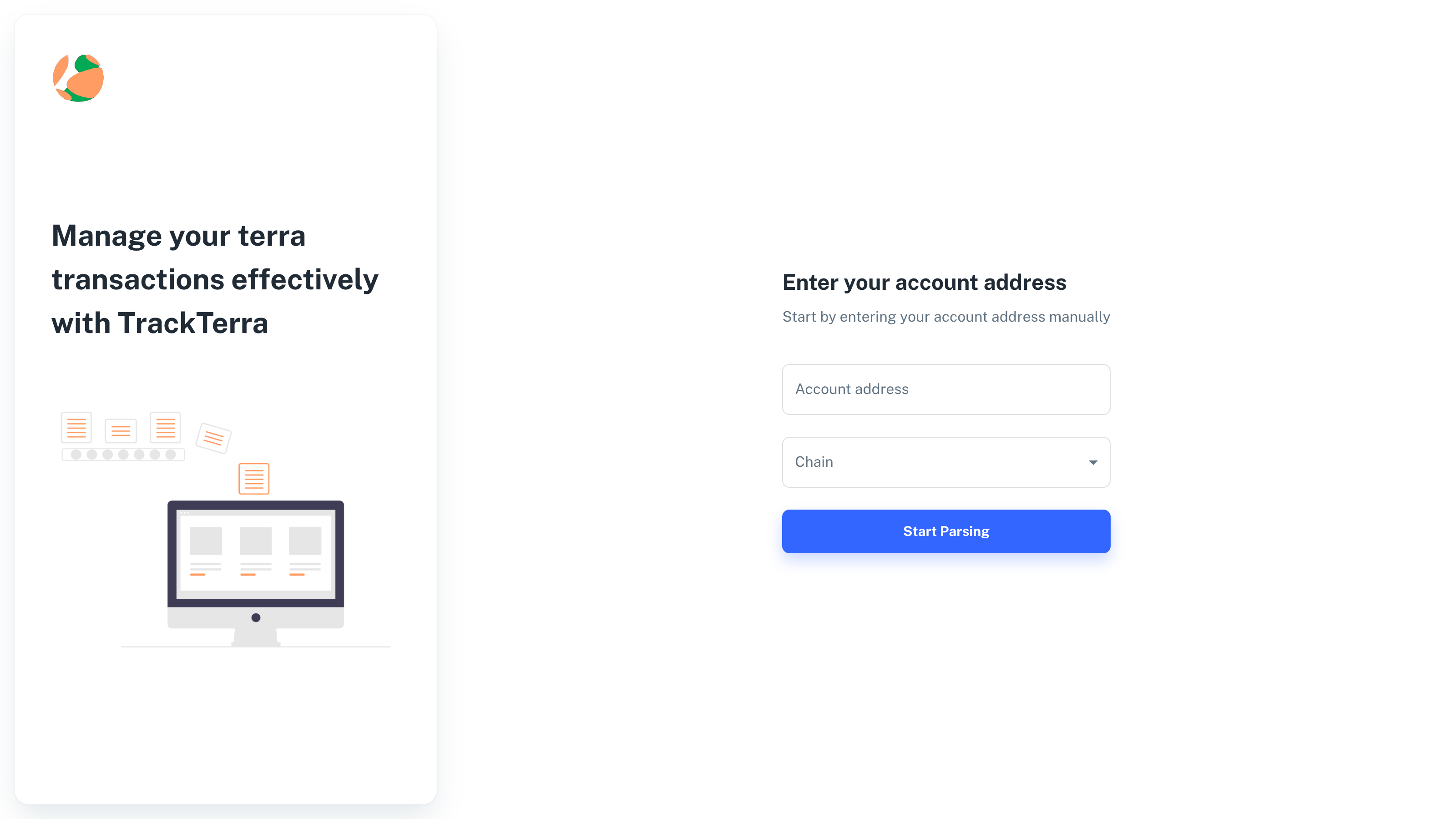1456x819 pixels.
Task: Open the Chain dropdown arrow
Action: (1093, 462)
